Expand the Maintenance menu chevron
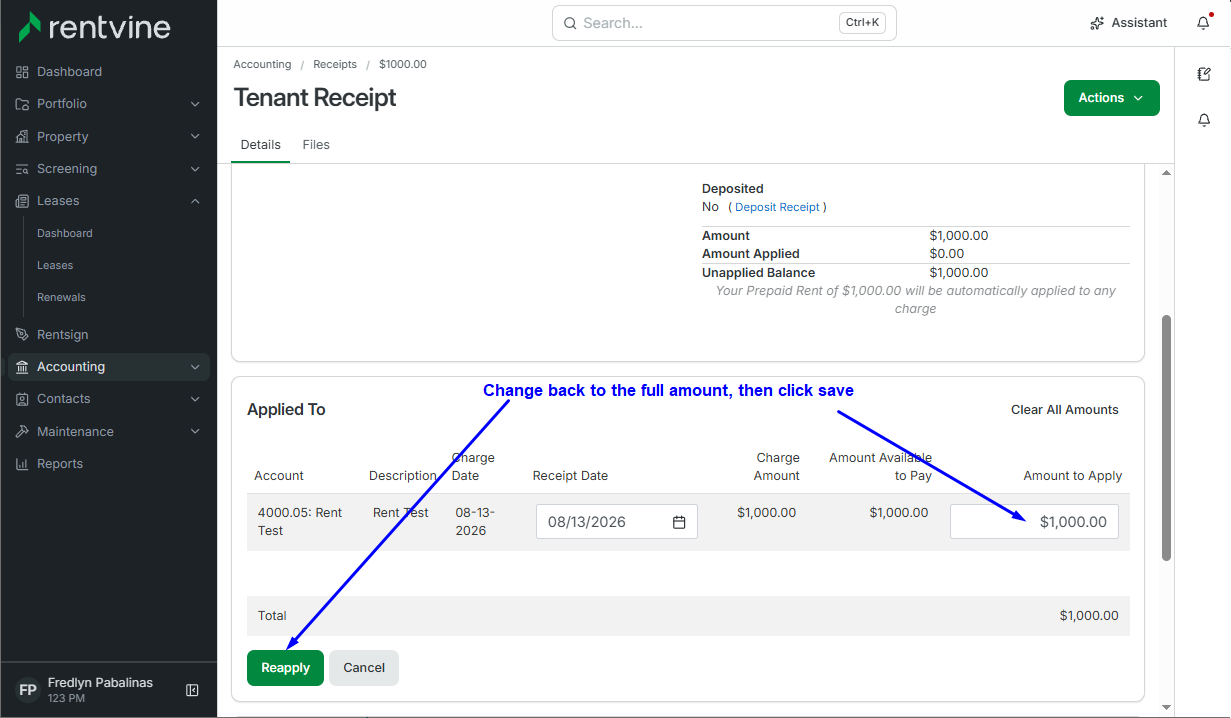 195,432
